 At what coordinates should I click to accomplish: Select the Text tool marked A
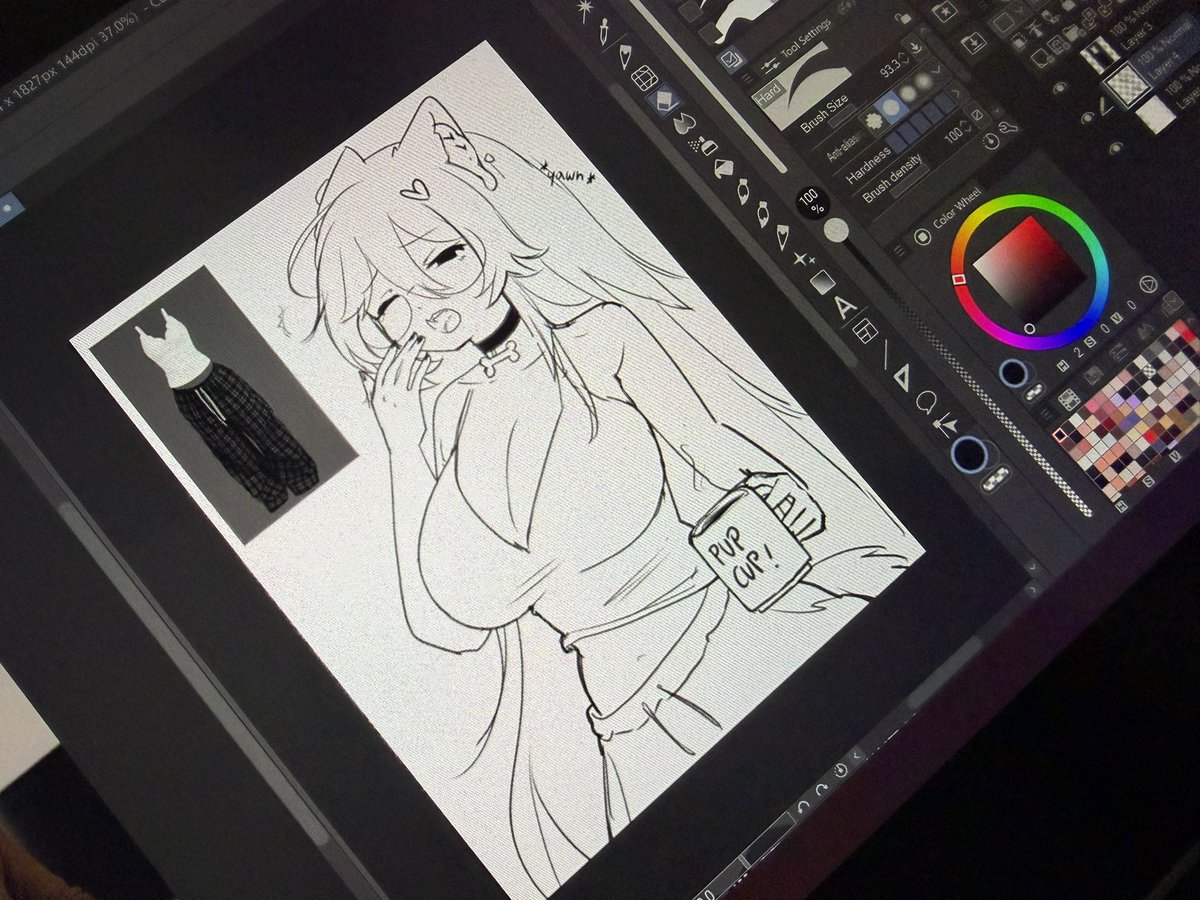[846, 308]
